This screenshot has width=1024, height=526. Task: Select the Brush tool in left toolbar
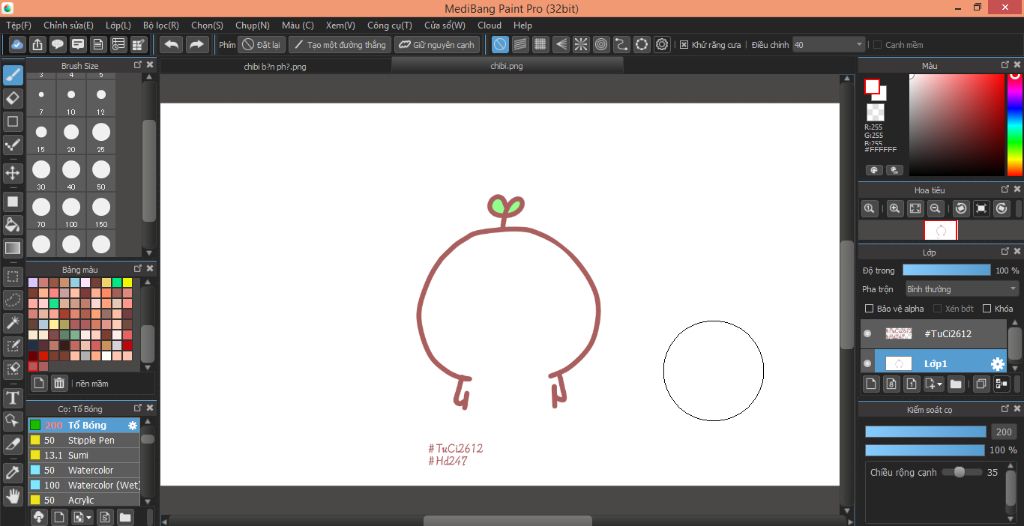(12, 75)
